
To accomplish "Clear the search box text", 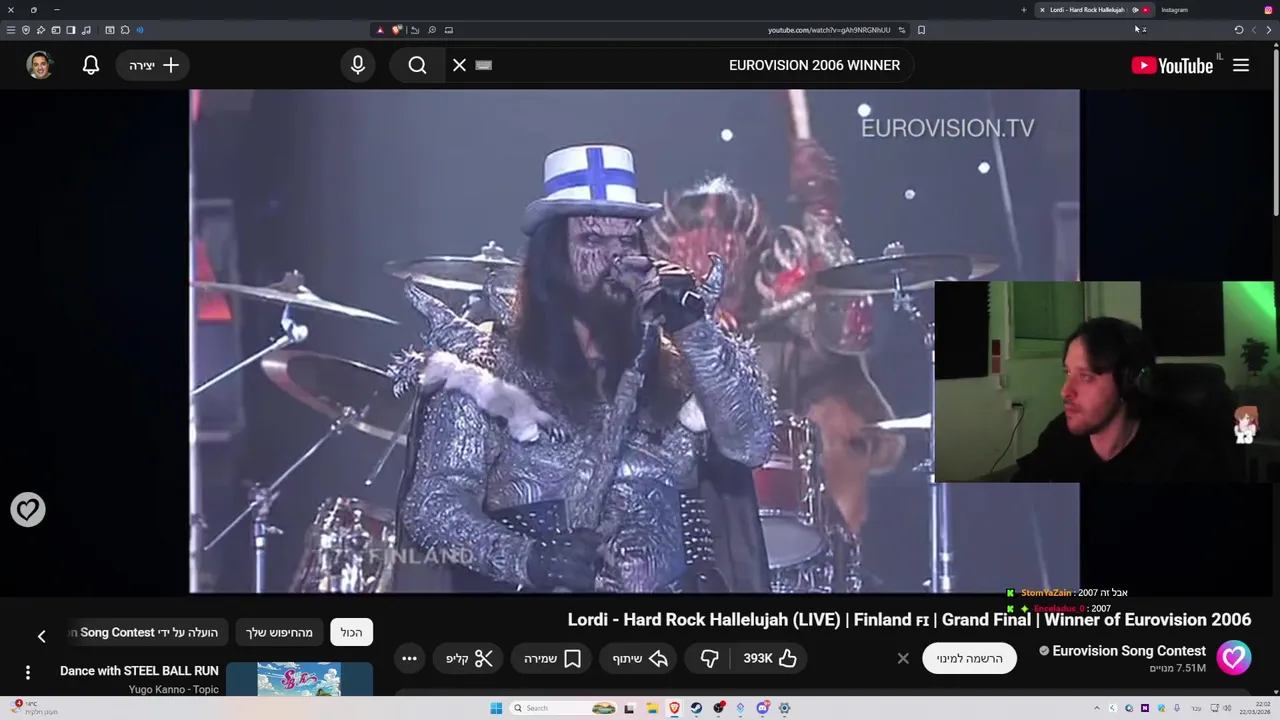I will [x=459, y=65].
